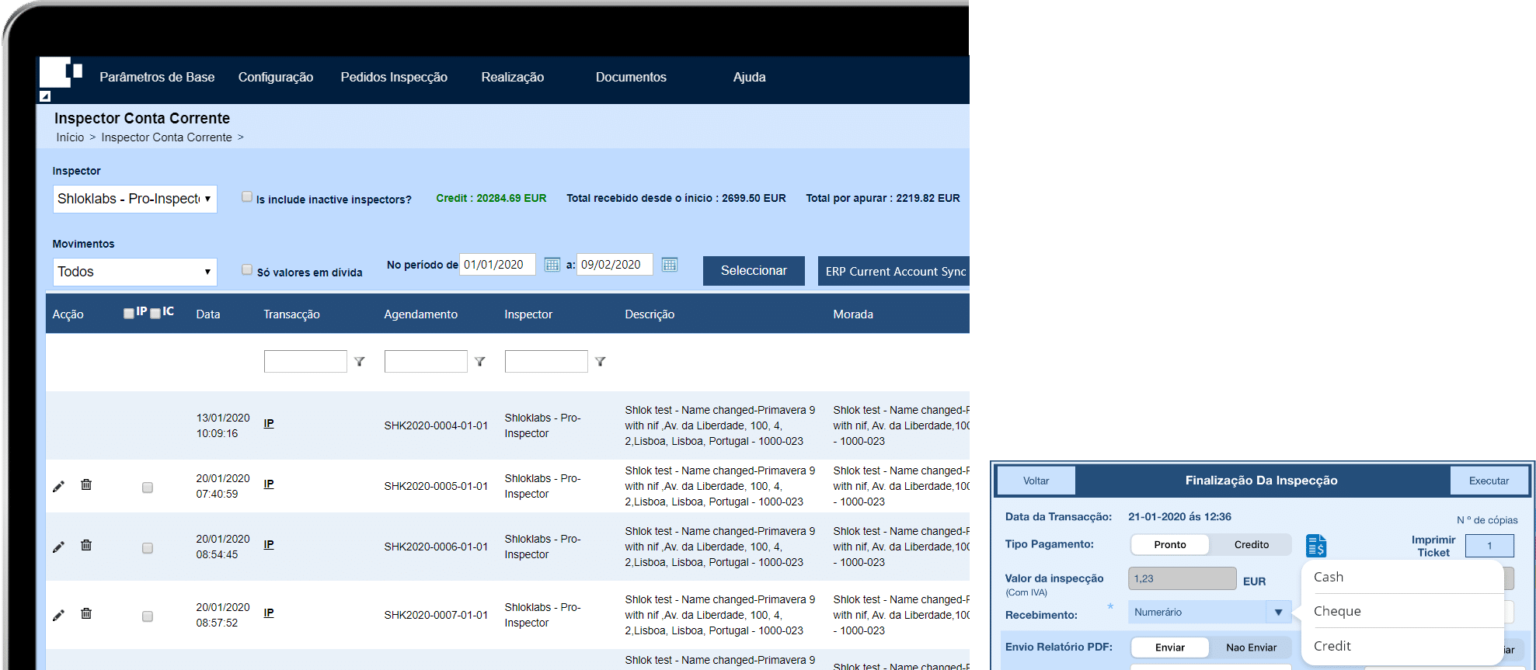Open the Ajuda menu
This screenshot has height=670, width=1536.
coord(749,77)
